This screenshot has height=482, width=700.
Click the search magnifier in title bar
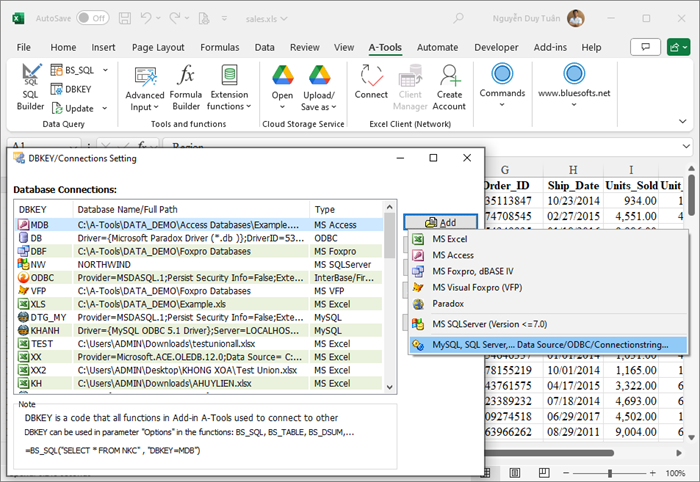[x=458, y=18]
